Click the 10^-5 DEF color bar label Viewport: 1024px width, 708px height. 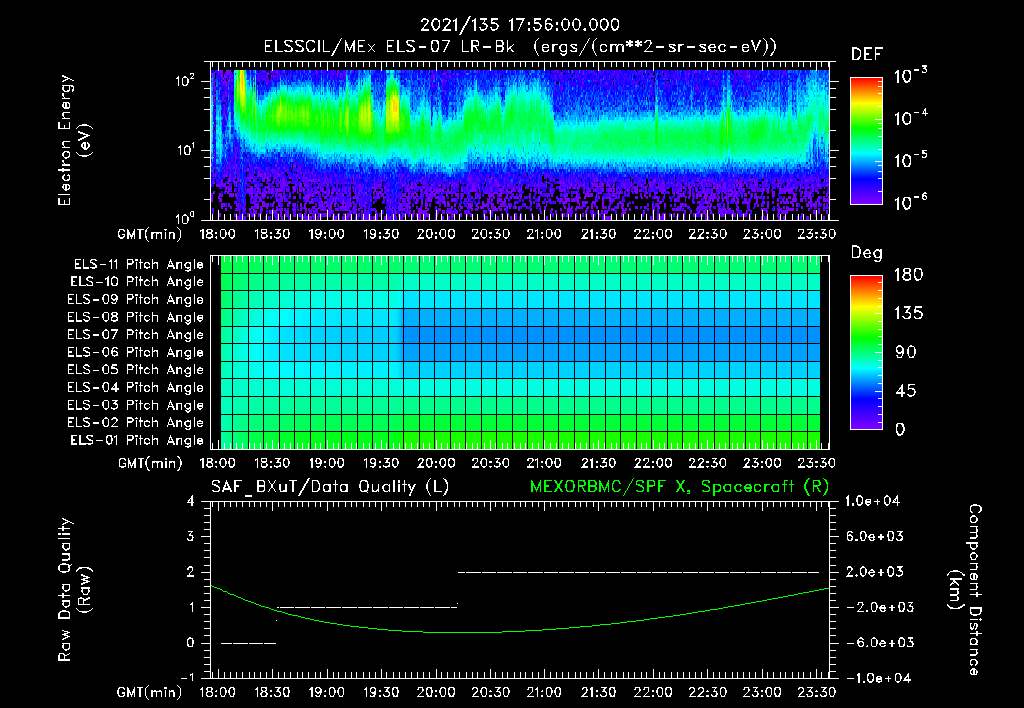(x=911, y=160)
